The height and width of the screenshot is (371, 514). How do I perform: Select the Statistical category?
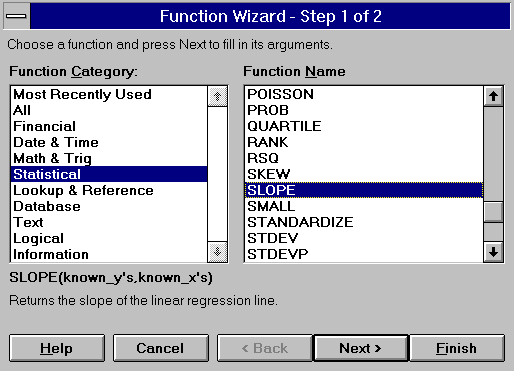(x=109, y=174)
